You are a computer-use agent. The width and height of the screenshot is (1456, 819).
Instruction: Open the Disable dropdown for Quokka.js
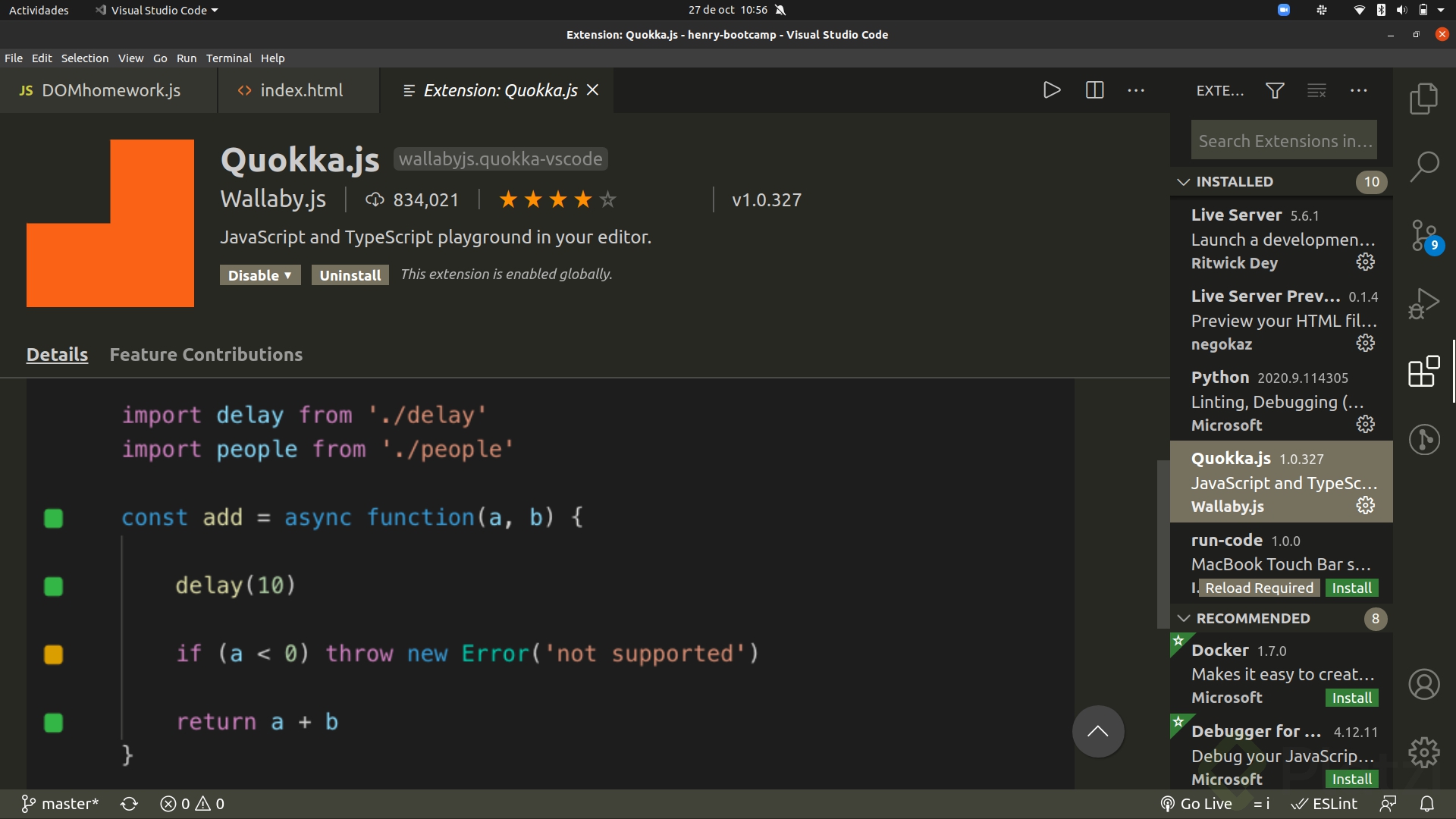pos(260,275)
